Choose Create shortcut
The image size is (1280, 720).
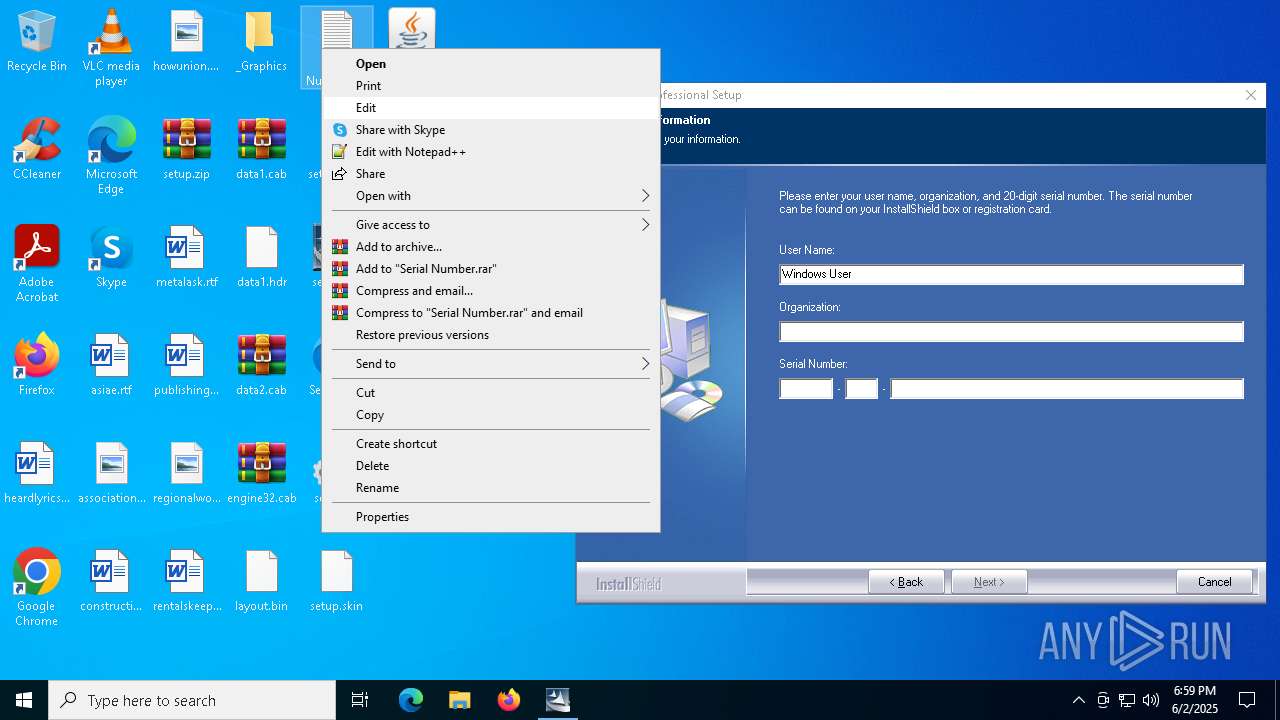[490, 444]
